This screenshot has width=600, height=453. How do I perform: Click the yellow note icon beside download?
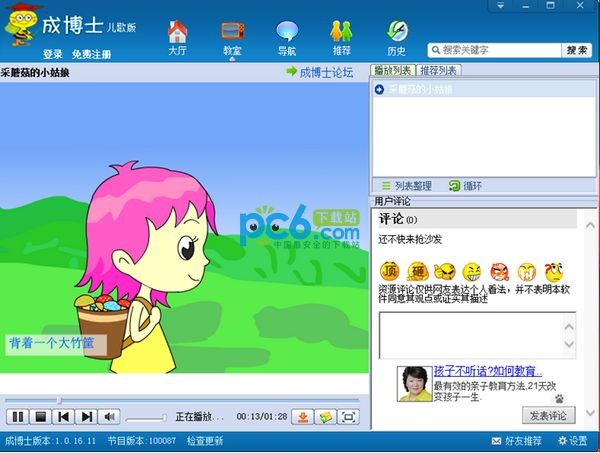coord(326,417)
